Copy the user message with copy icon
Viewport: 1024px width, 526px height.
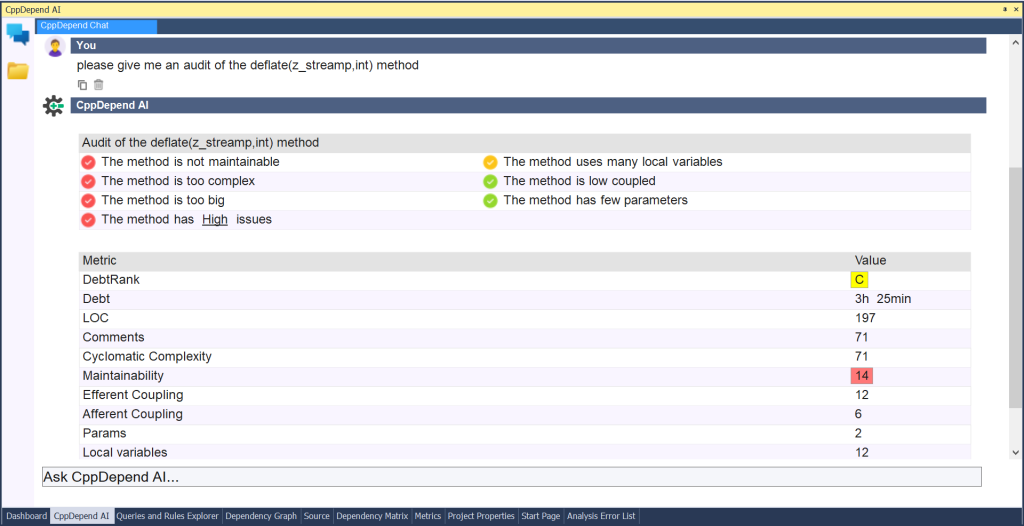82,84
